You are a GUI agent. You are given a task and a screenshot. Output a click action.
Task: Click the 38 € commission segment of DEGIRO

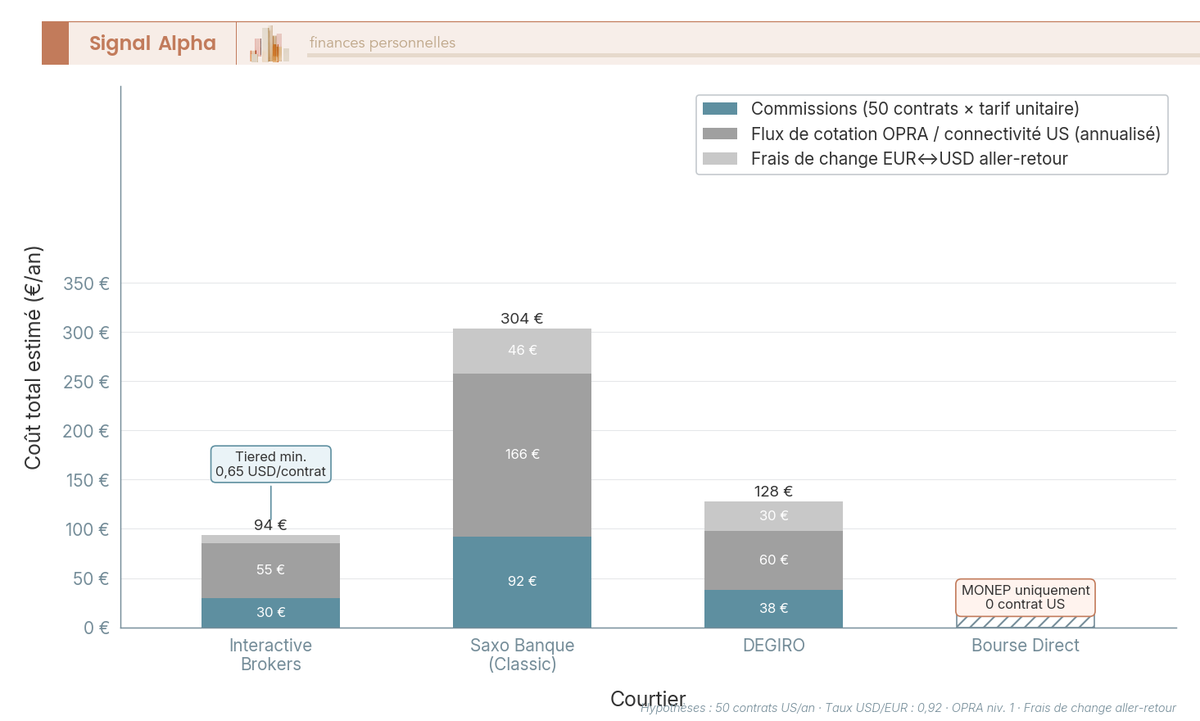tap(773, 609)
